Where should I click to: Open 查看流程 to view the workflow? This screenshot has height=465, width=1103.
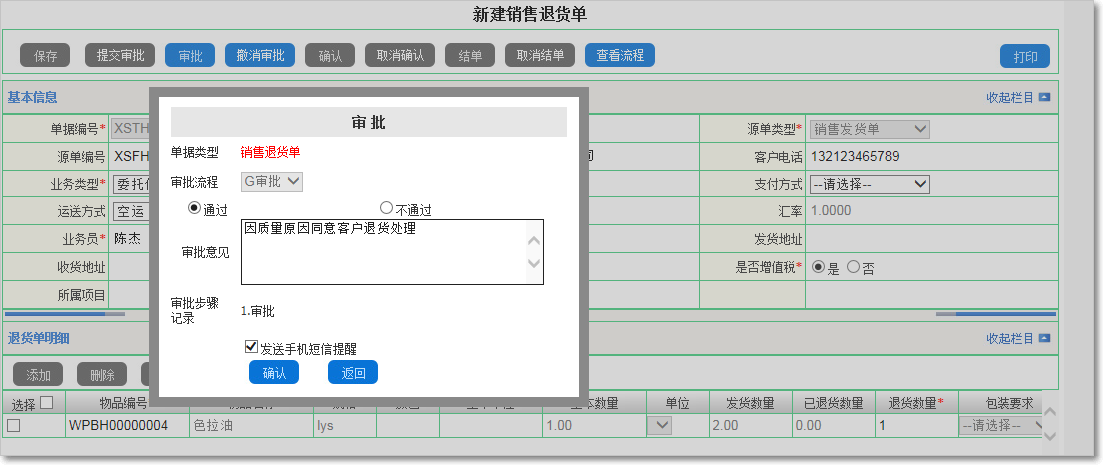[620, 56]
